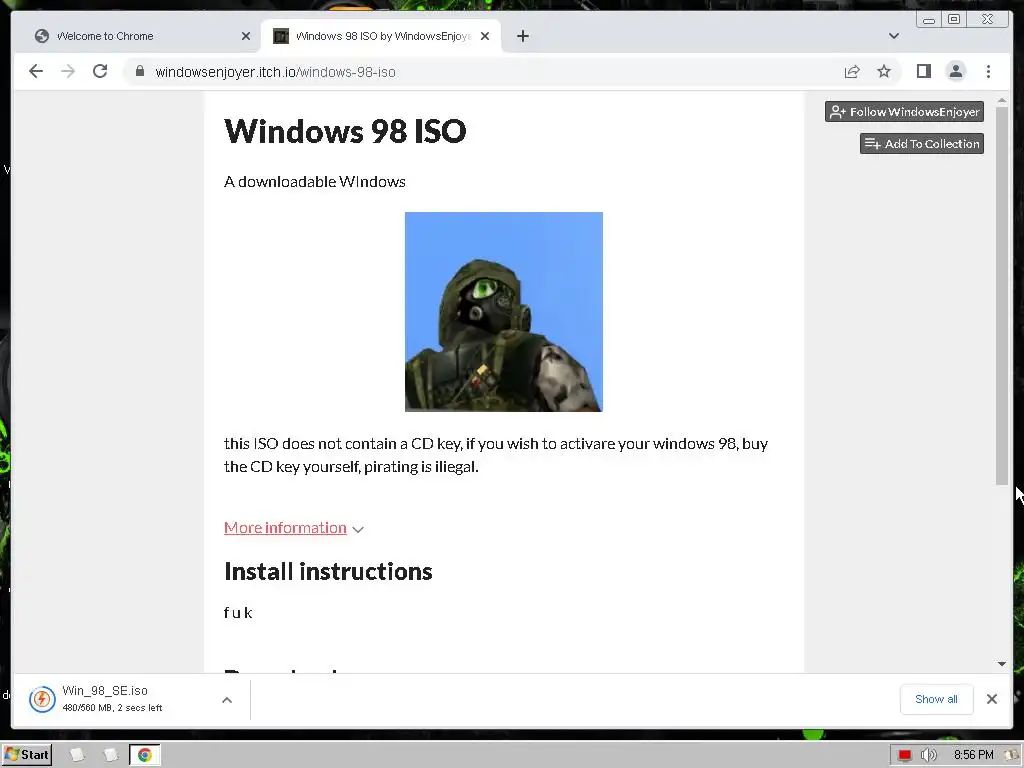
Task: Click the address bar URL
Action: [275, 72]
